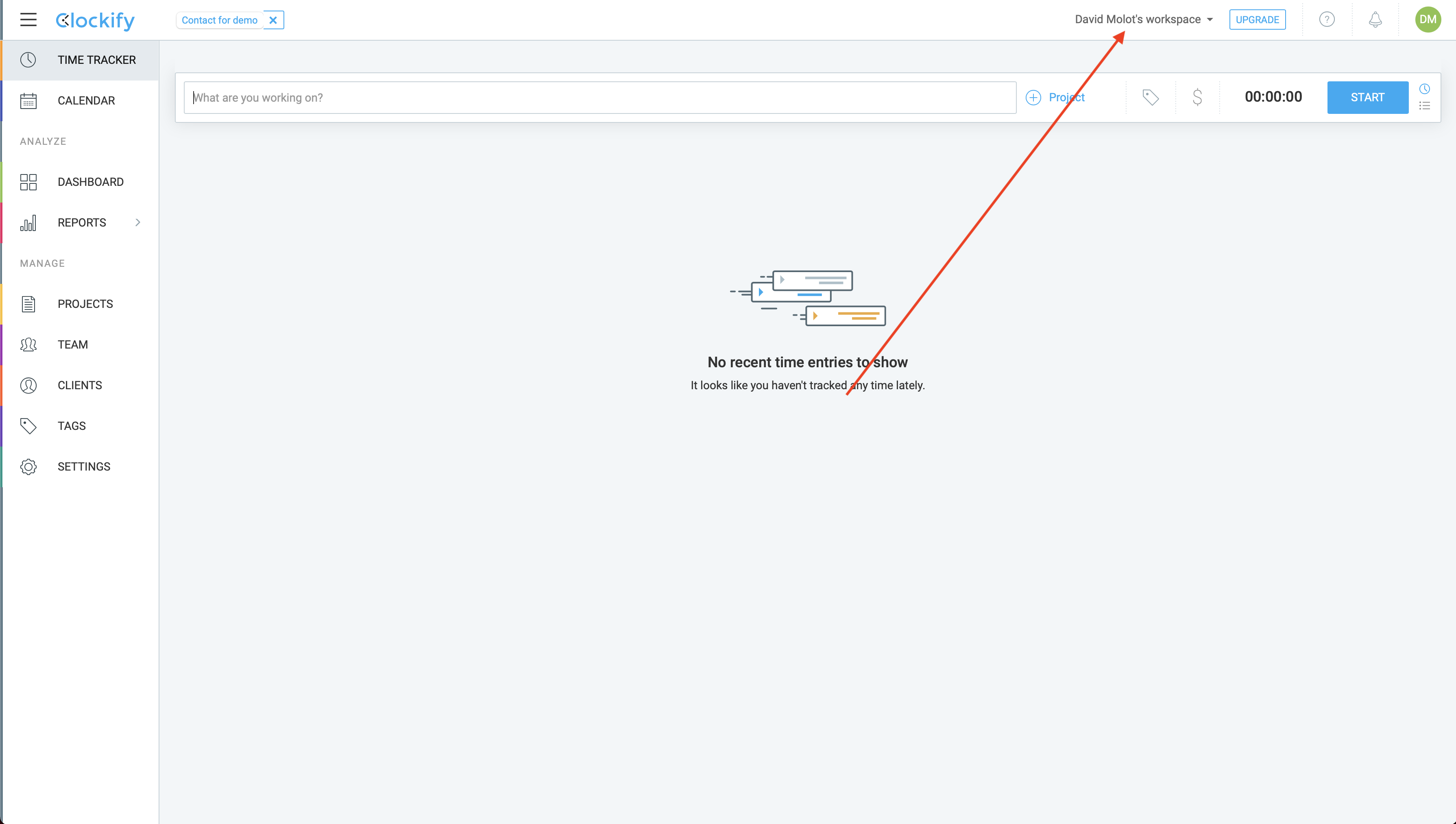This screenshot has height=824, width=1456.
Task: Click the 00:00:00 timer display
Action: pos(1273,97)
